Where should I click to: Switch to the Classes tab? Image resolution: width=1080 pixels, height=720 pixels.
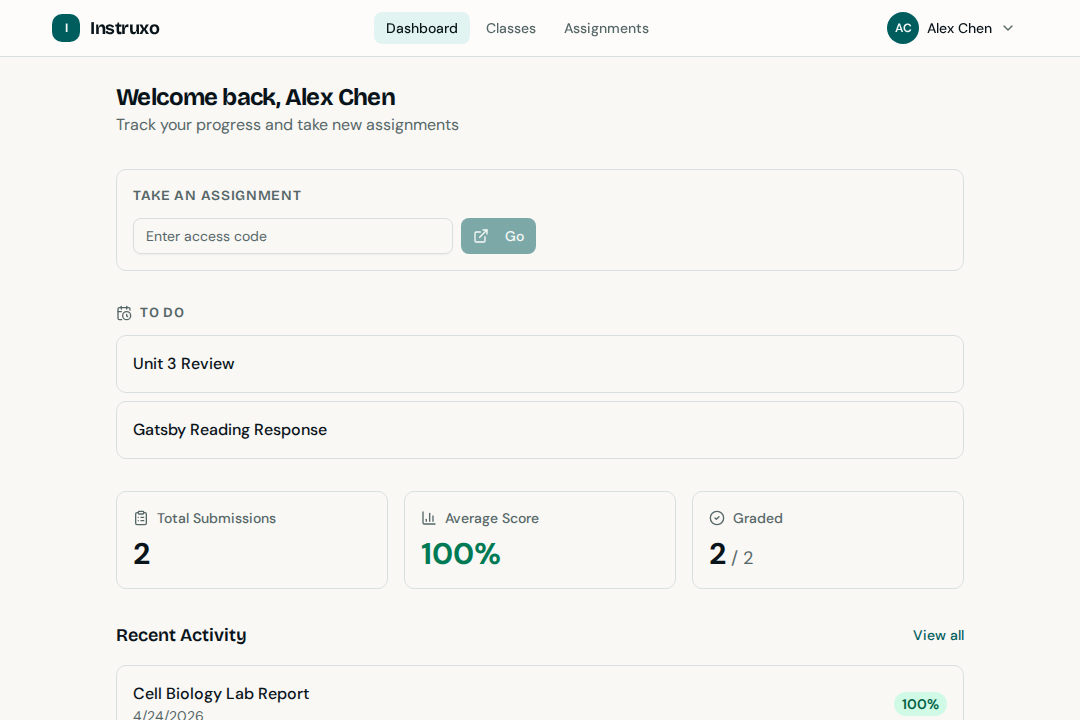(x=511, y=28)
